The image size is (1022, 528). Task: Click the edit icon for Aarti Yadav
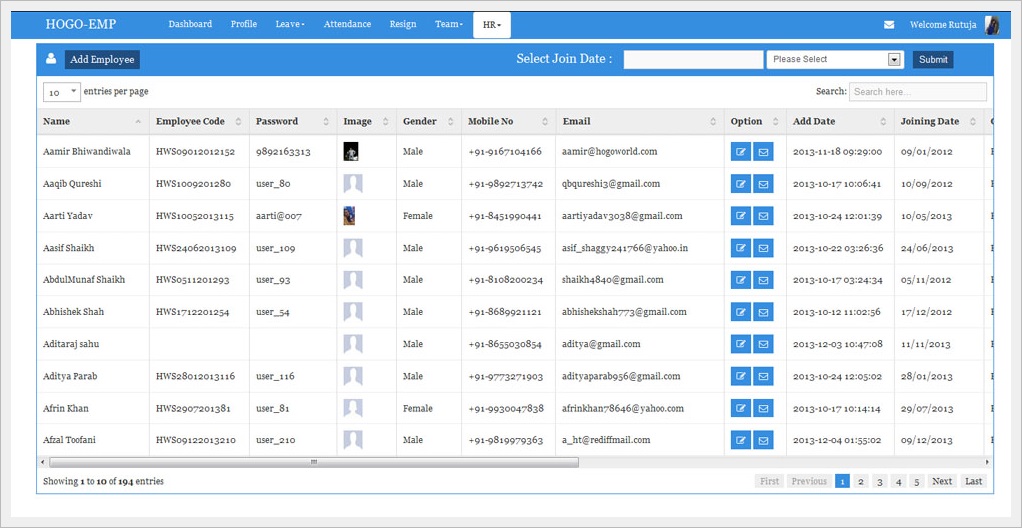[740, 216]
